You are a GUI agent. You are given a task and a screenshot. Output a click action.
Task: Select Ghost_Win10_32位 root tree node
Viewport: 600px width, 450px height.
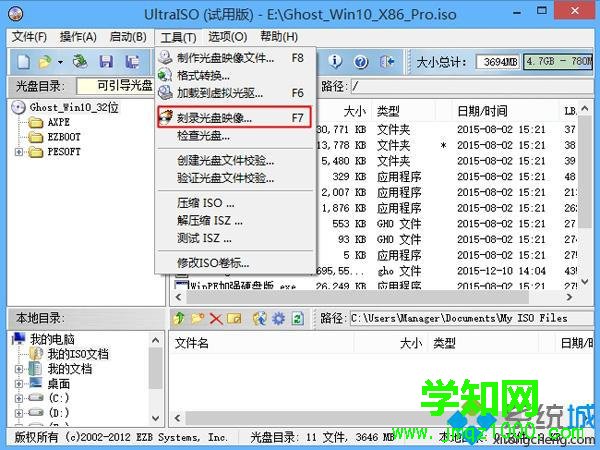(x=74, y=108)
